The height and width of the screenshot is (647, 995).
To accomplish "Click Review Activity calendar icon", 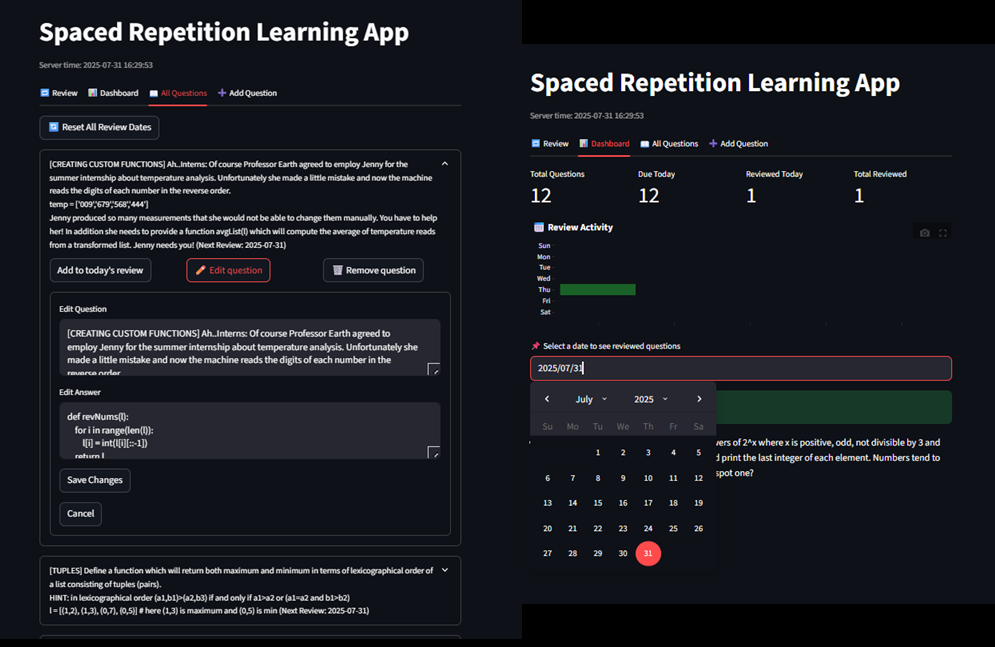I will [539, 227].
